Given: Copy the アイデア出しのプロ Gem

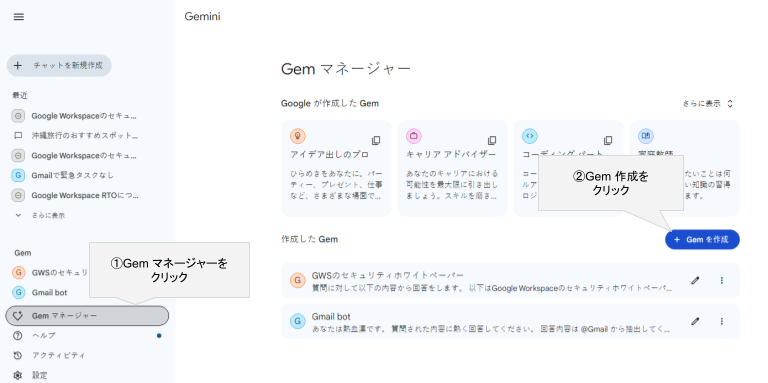Looking at the screenshot, I should tap(376, 141).
